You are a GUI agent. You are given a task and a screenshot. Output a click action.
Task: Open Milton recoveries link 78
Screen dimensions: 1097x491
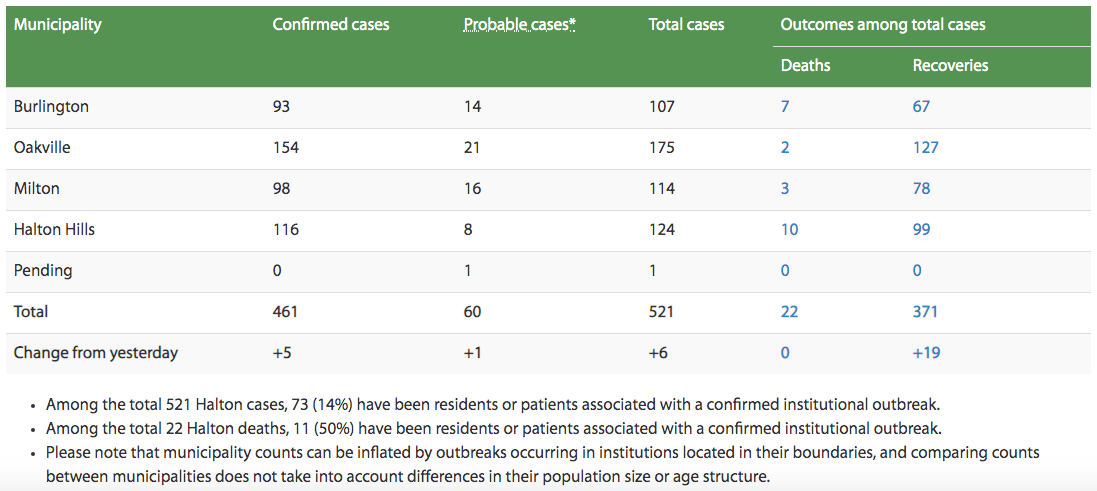pos(921,189)
